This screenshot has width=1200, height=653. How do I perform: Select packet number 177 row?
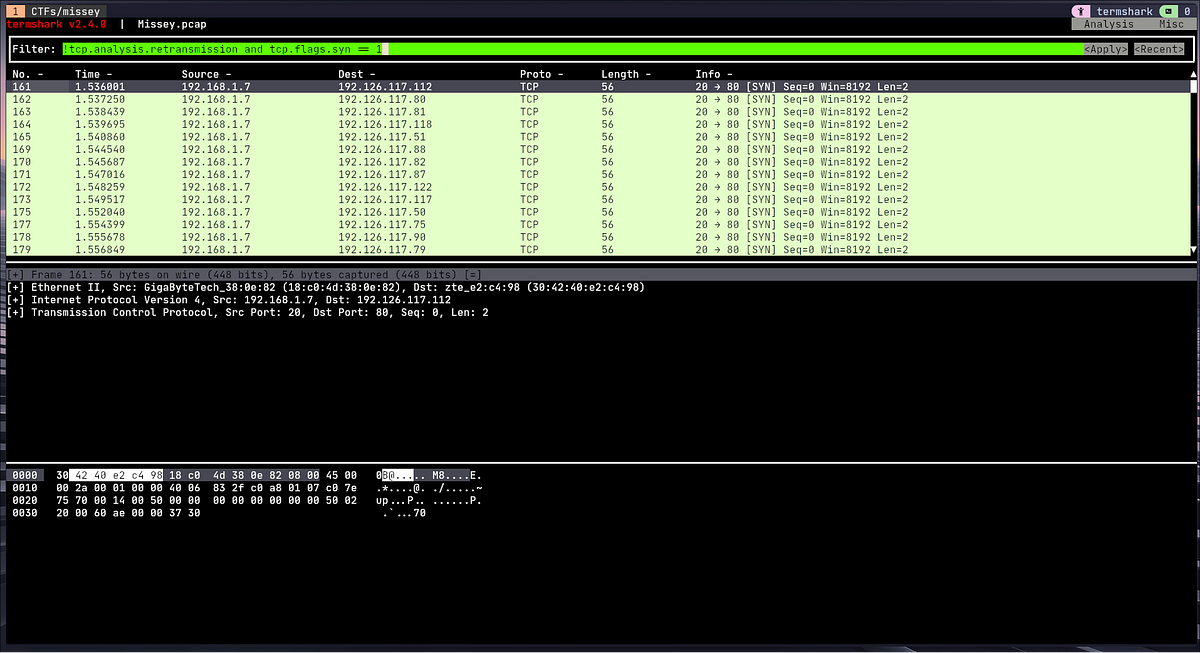click(x=598, y=225)
